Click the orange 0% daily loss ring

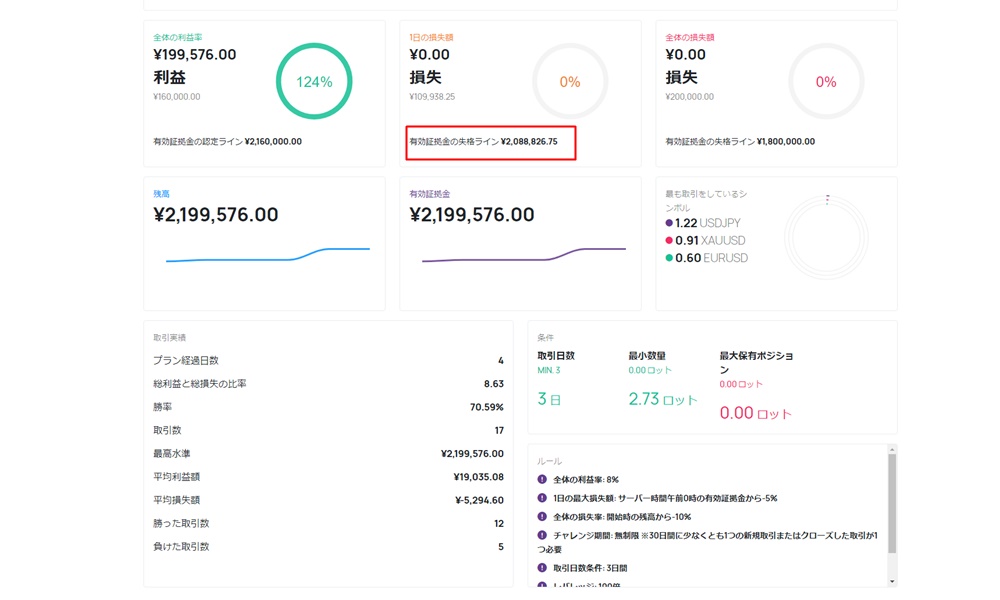tap(570, 82)
